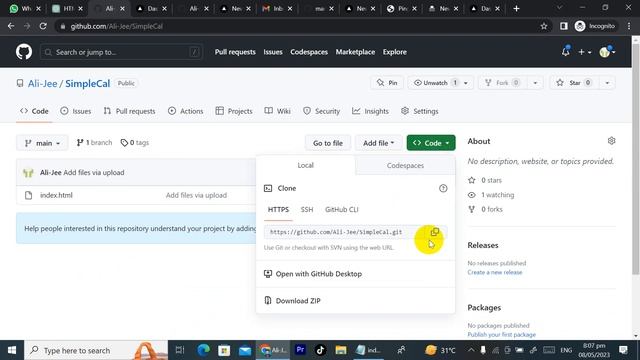Open Chrome's three-dot menu

coord(629,26)
